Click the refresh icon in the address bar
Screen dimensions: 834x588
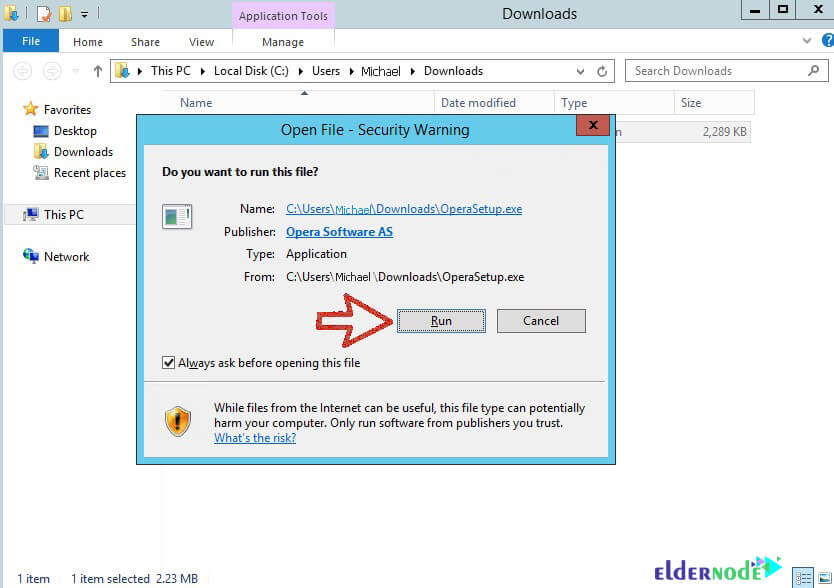[x=602, y=71]
